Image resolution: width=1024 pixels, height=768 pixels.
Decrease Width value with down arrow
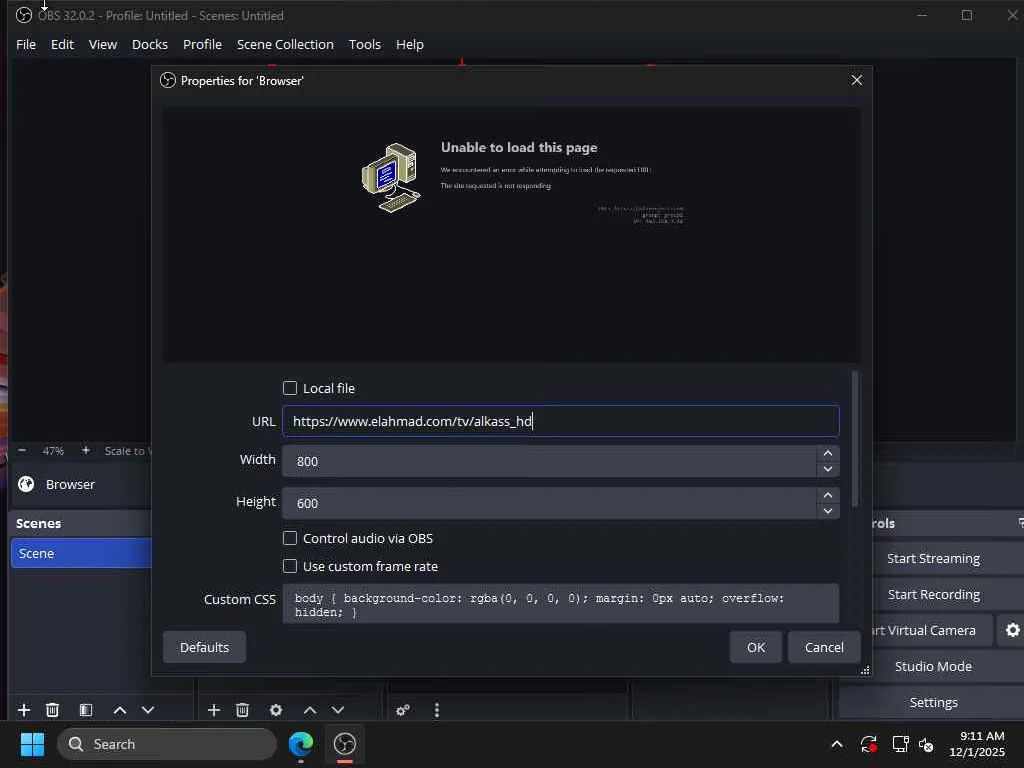827,469
